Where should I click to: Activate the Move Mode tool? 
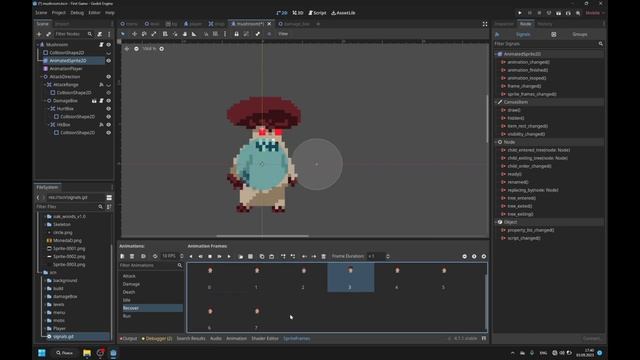[134, 34]
